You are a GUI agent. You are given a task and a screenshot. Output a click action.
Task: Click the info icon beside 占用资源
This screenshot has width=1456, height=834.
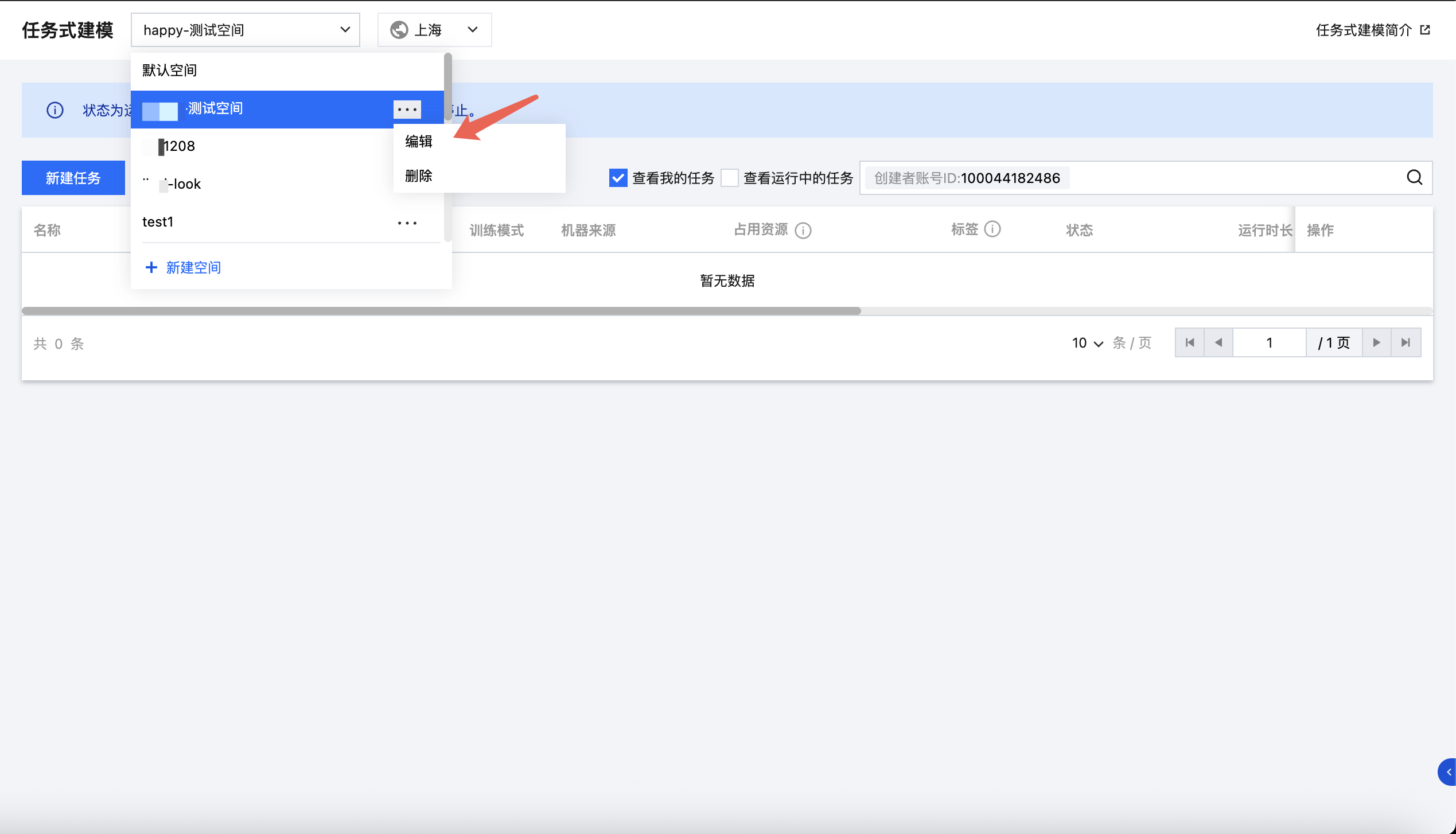[x=803, y=230]
